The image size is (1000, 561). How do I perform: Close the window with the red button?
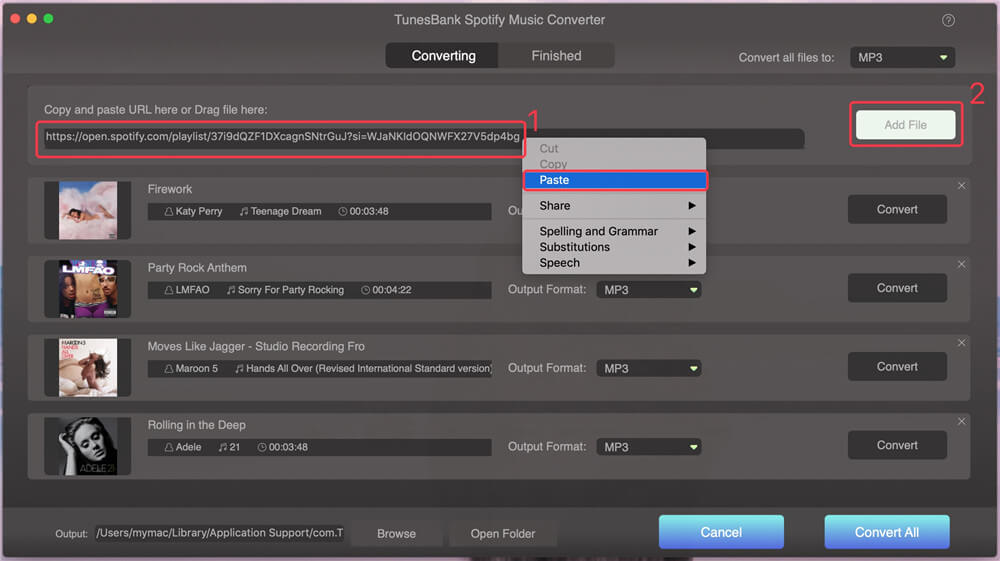[15, 18]
